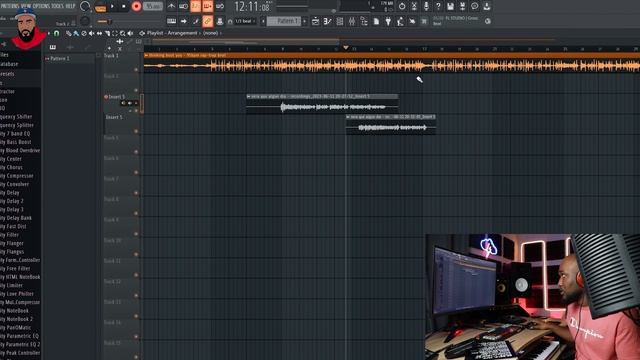The image size is (640, 360).
Task: Select the playlist slip tool
Action: [x=99, y=33]
